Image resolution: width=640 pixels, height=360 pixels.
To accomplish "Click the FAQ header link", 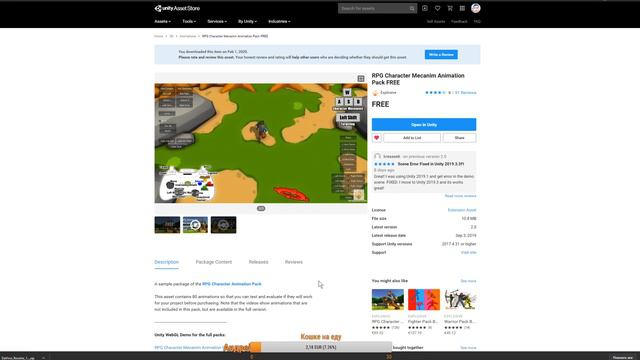I will [477, 22].
